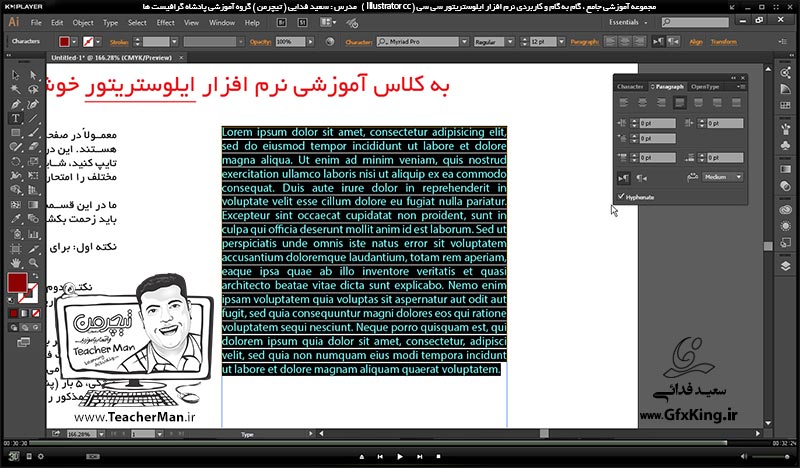Click the red Fill color swatch in toolbox
This screenshot has width=800, height=468.
17,283
